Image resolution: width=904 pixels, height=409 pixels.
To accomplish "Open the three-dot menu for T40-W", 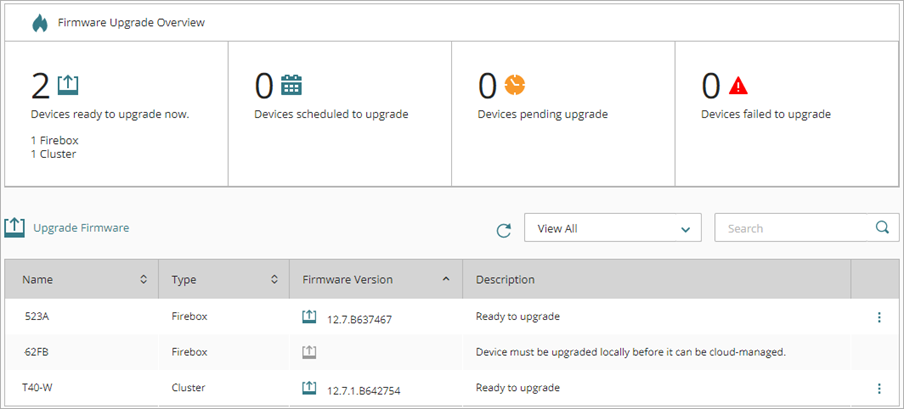I will [879, 388].
